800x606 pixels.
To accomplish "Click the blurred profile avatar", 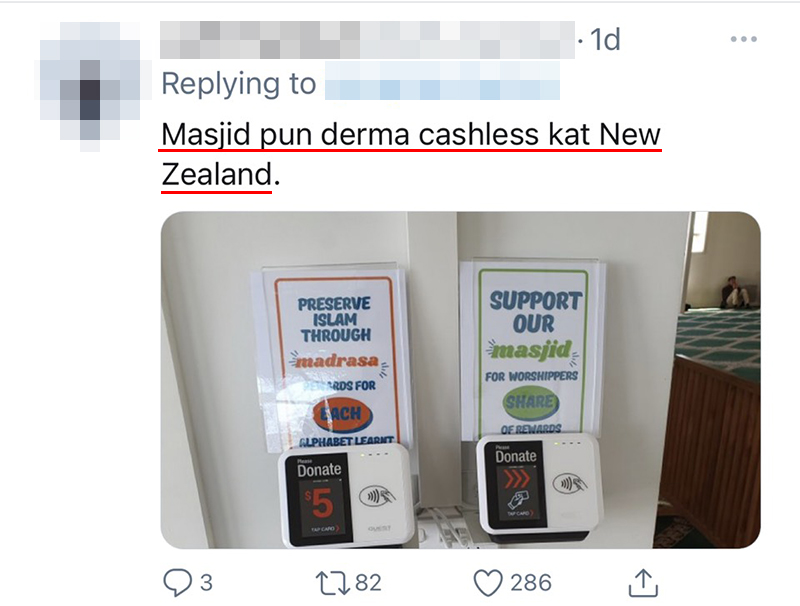I will (90, 86).
